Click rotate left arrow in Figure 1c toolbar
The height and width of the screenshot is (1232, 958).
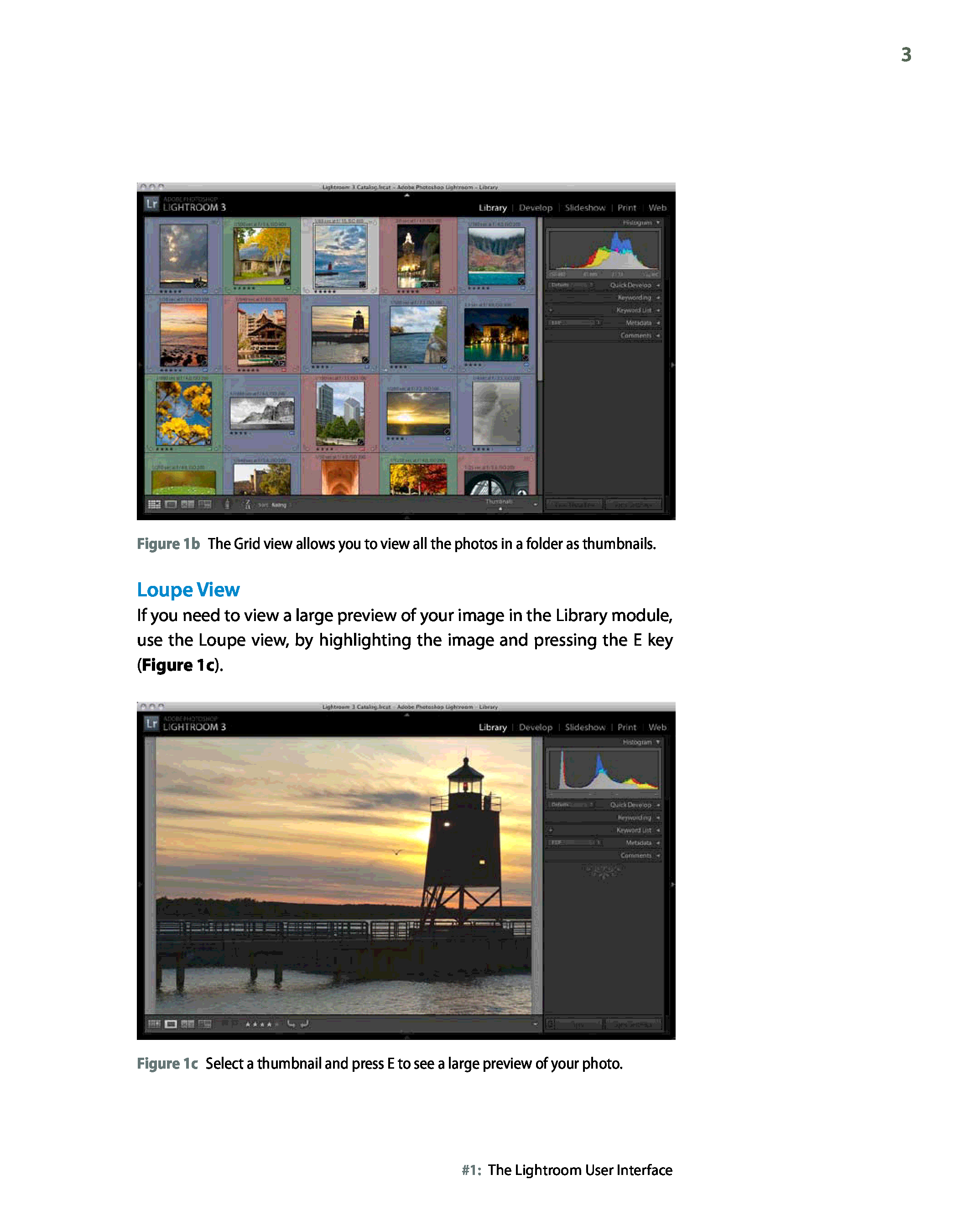tap(292, 1024)
